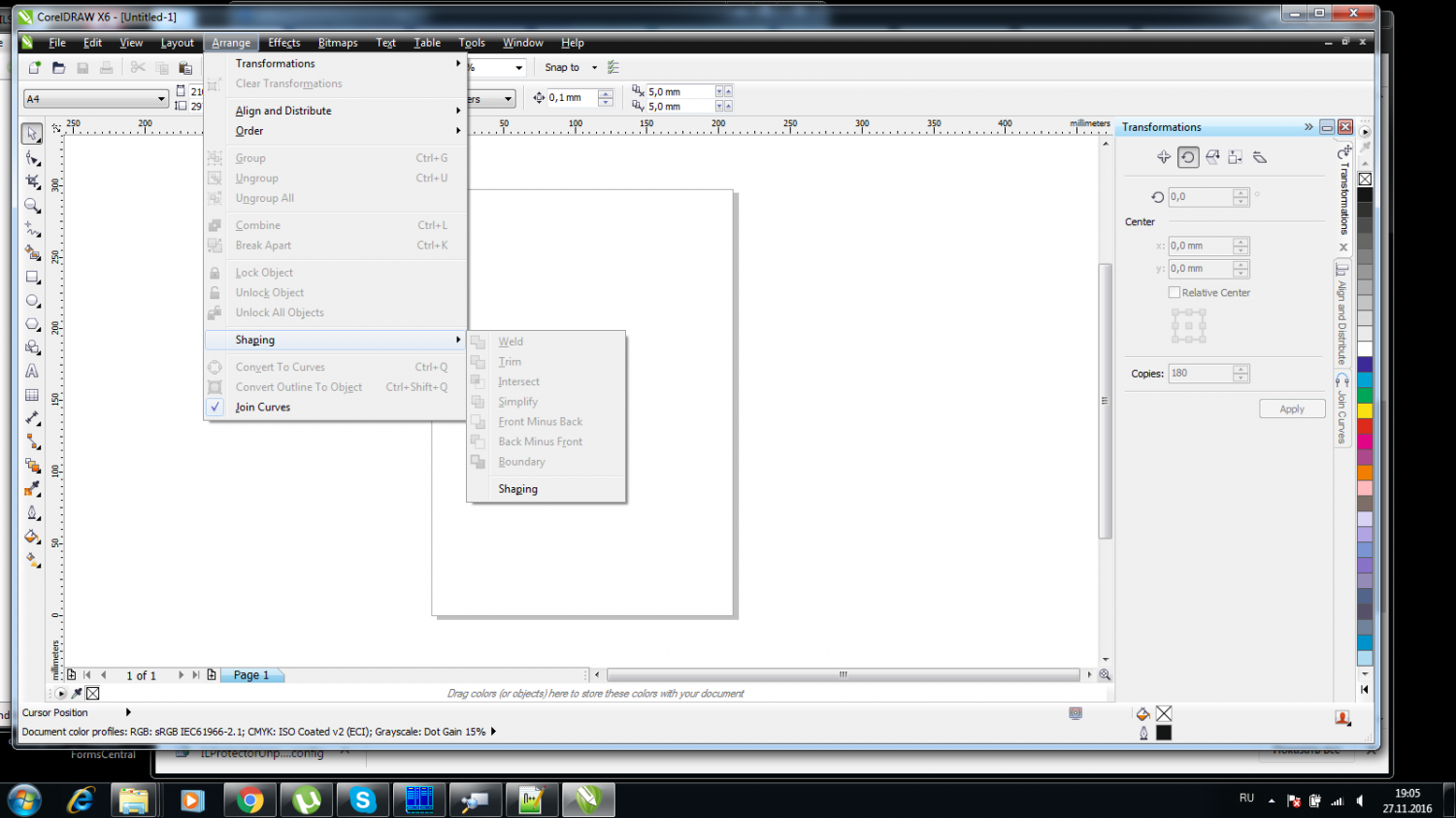
Task: Expand the Align and Distribute submenu
Action: pyautogui.click(x=336, y=111)
